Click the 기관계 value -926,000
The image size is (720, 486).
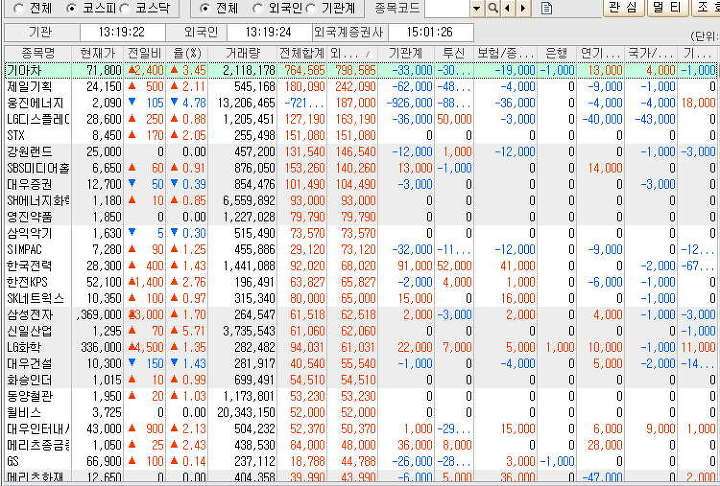click(x=410, y=103)
